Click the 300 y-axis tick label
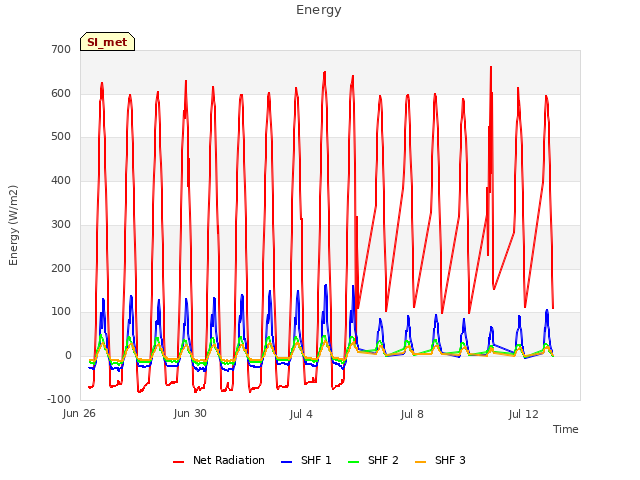640x480 pixels. (x=61, y=224)
